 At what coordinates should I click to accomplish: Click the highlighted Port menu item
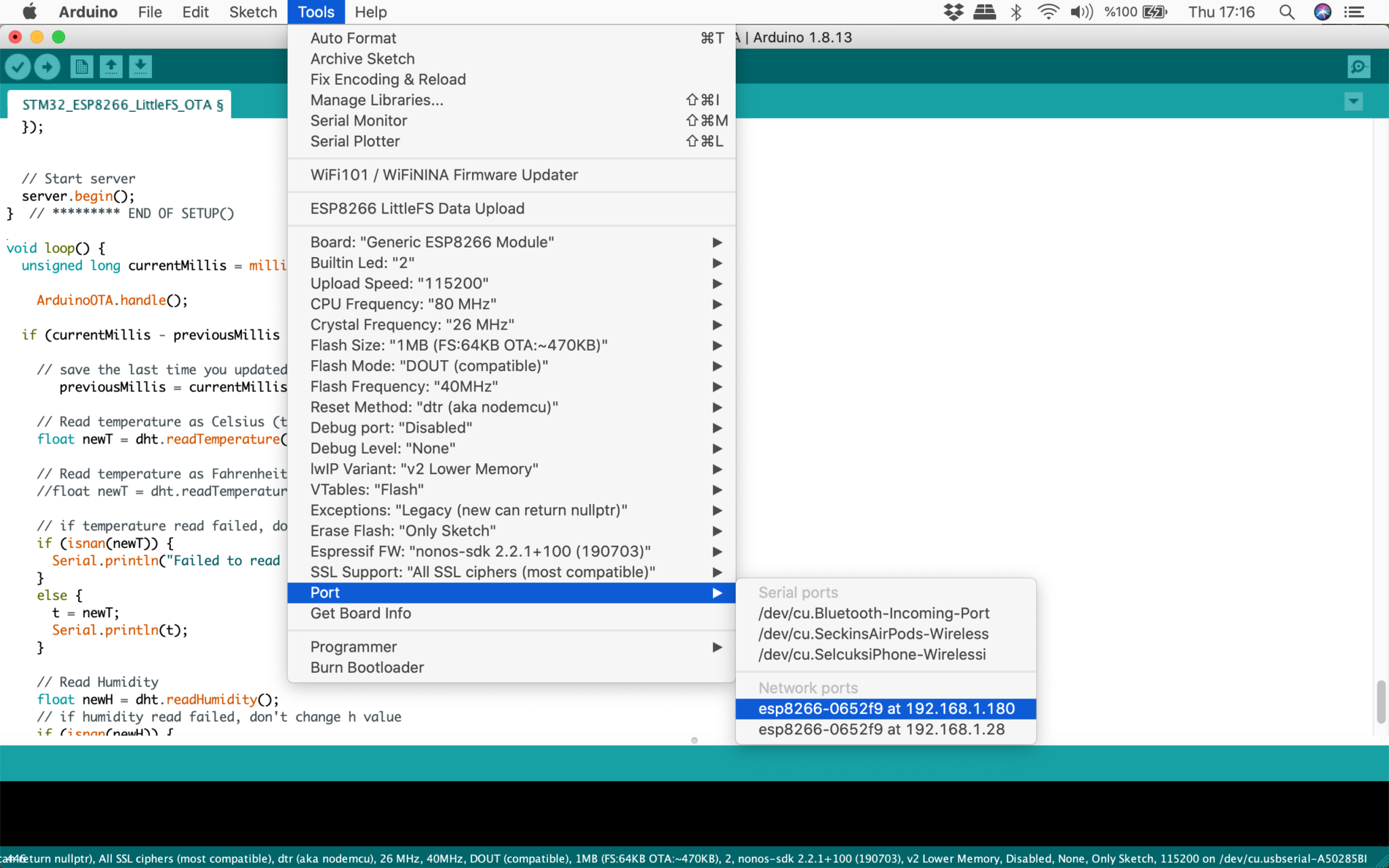(x=511, y=593)
